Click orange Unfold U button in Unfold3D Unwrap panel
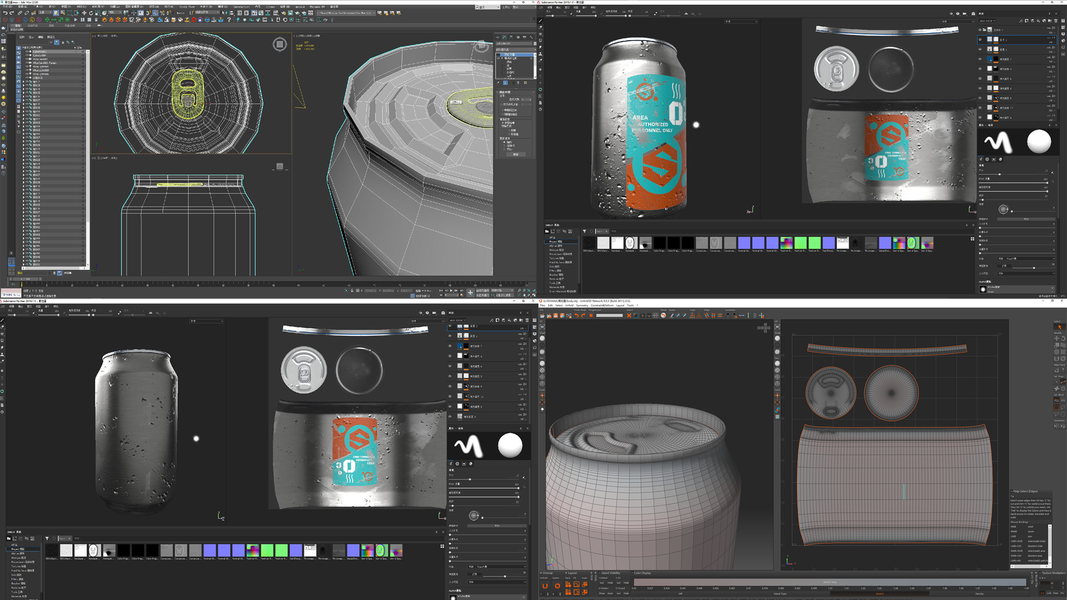This screenshot has width=1067, height=600. coord(545,586)
